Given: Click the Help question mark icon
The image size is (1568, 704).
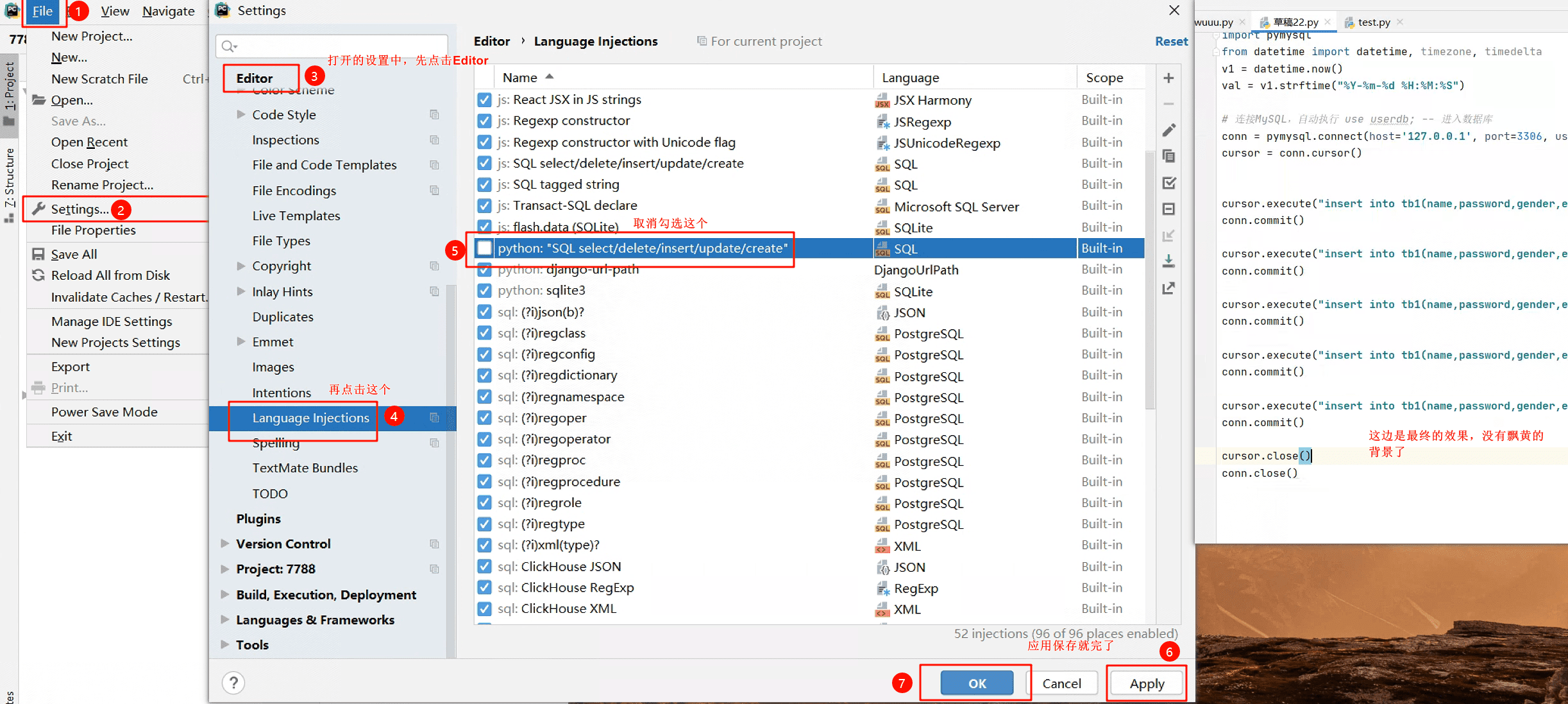Looking at the screenshot, I should (x=233, y=683).
